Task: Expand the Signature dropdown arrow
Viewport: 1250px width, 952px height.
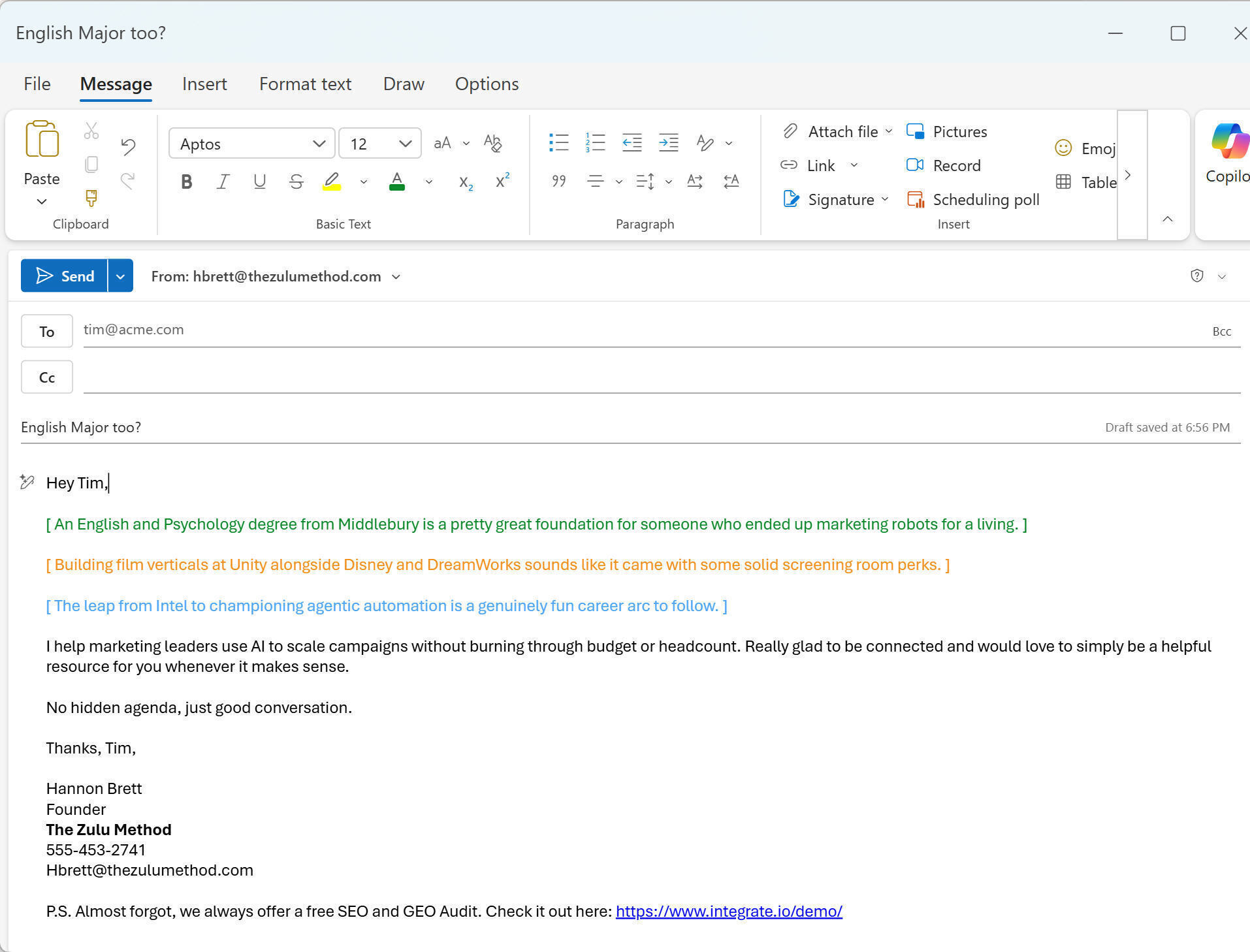Action: pyautogui.click(x=885, y=199)
